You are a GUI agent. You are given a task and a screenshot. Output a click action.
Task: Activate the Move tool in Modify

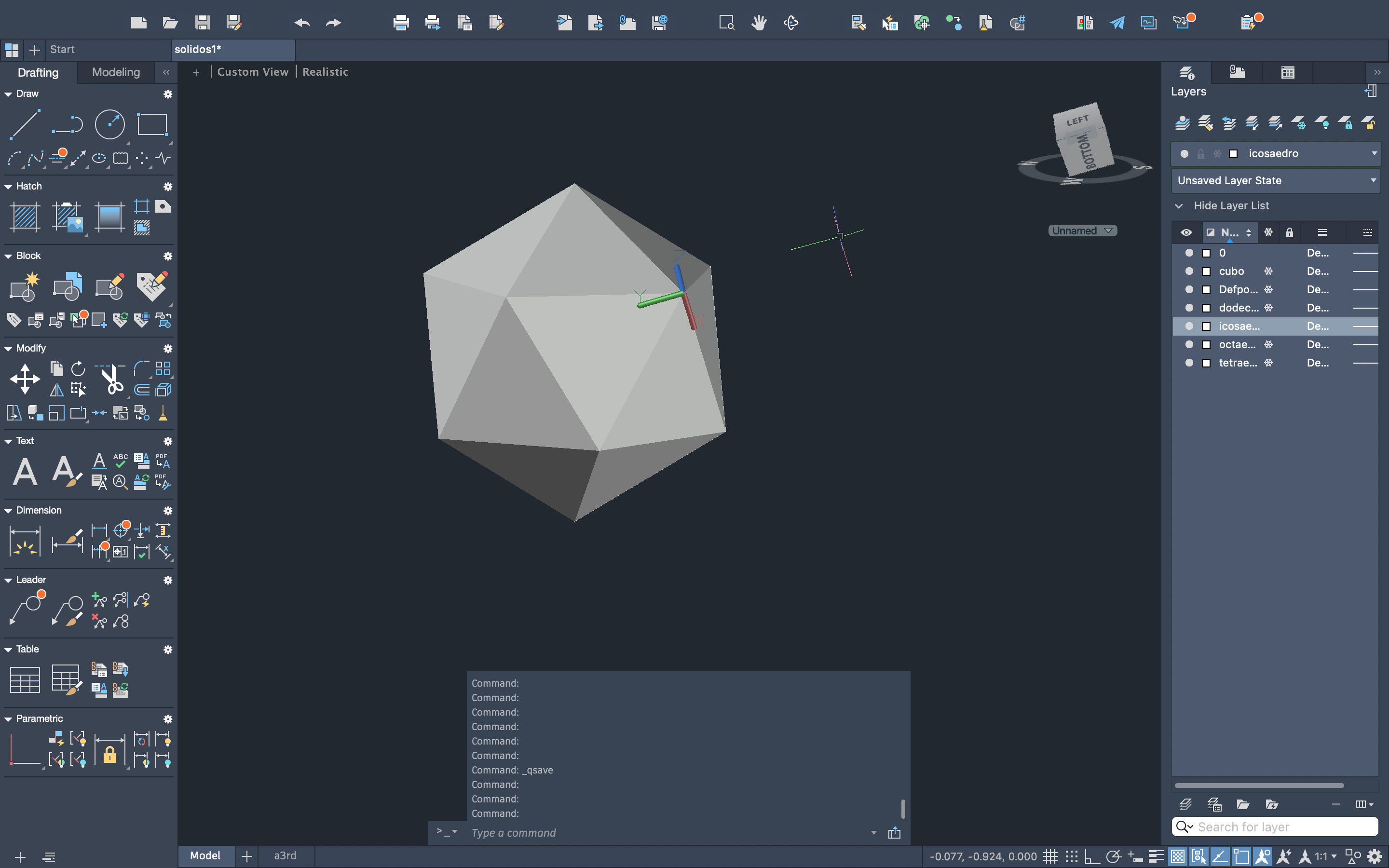coord(25,379)
